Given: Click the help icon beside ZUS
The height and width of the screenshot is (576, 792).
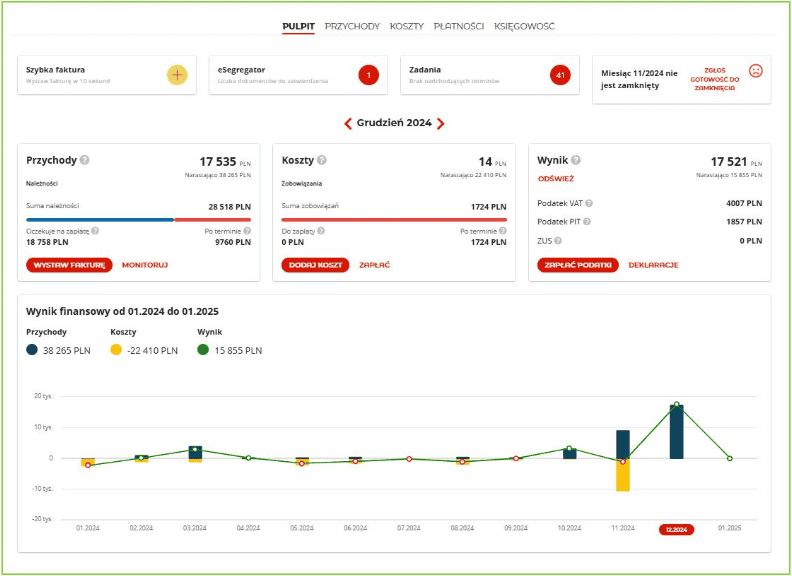Looking at the screenshot, I should click(558, 241).
